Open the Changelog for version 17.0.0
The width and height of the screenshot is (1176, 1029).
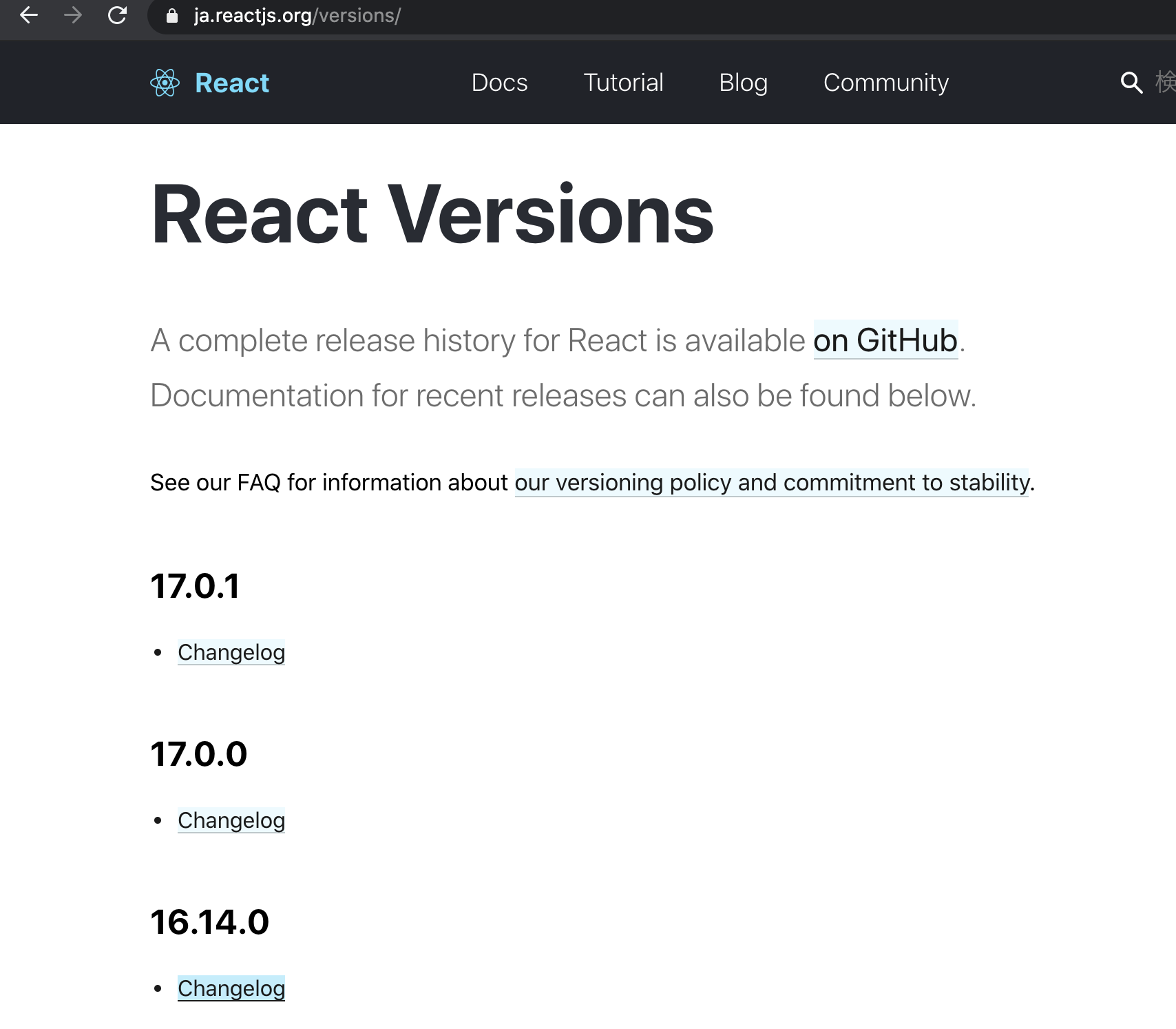(231, 820)
